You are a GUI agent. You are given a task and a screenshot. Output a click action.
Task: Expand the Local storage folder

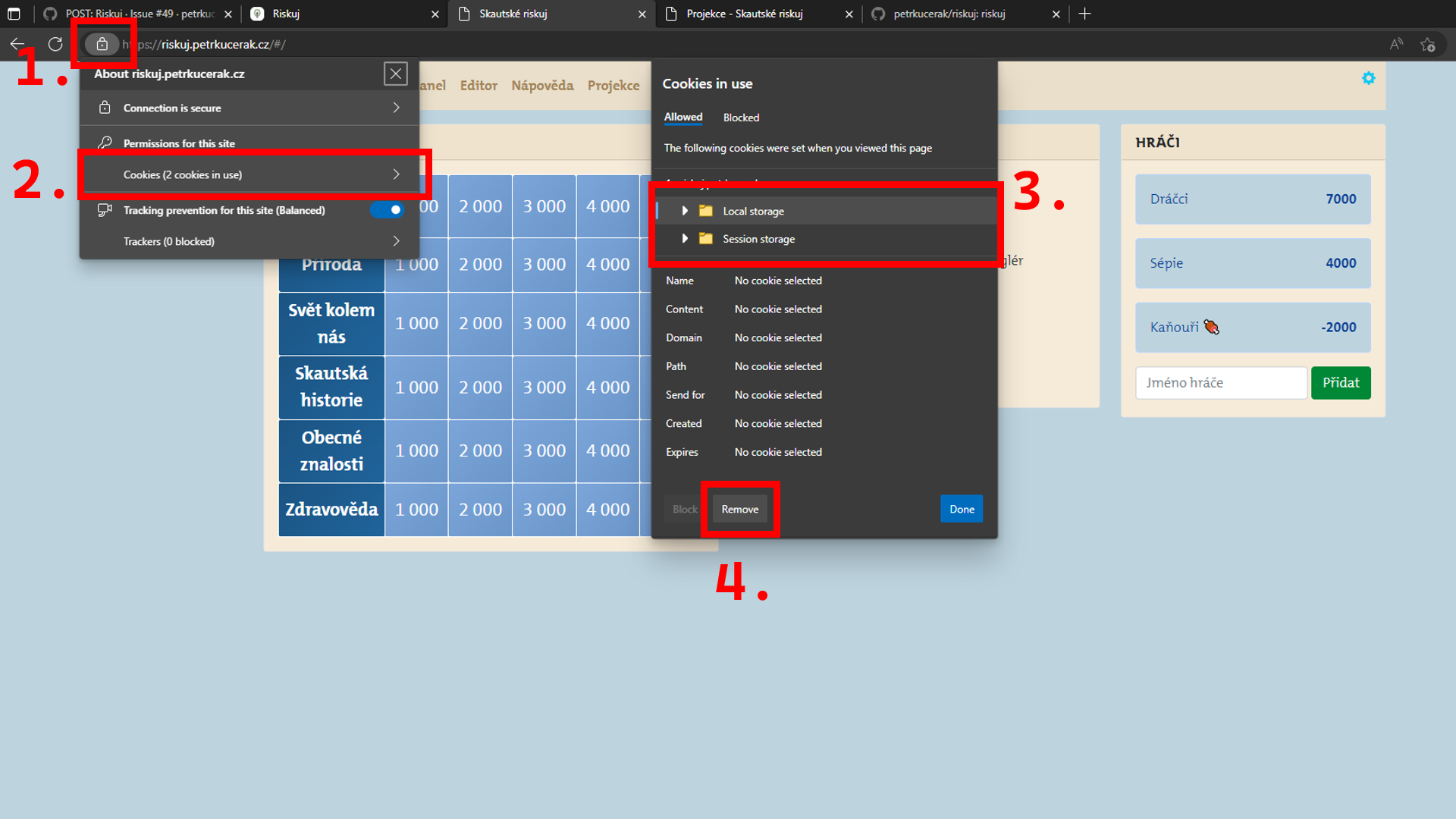click(x=685, y=211)
